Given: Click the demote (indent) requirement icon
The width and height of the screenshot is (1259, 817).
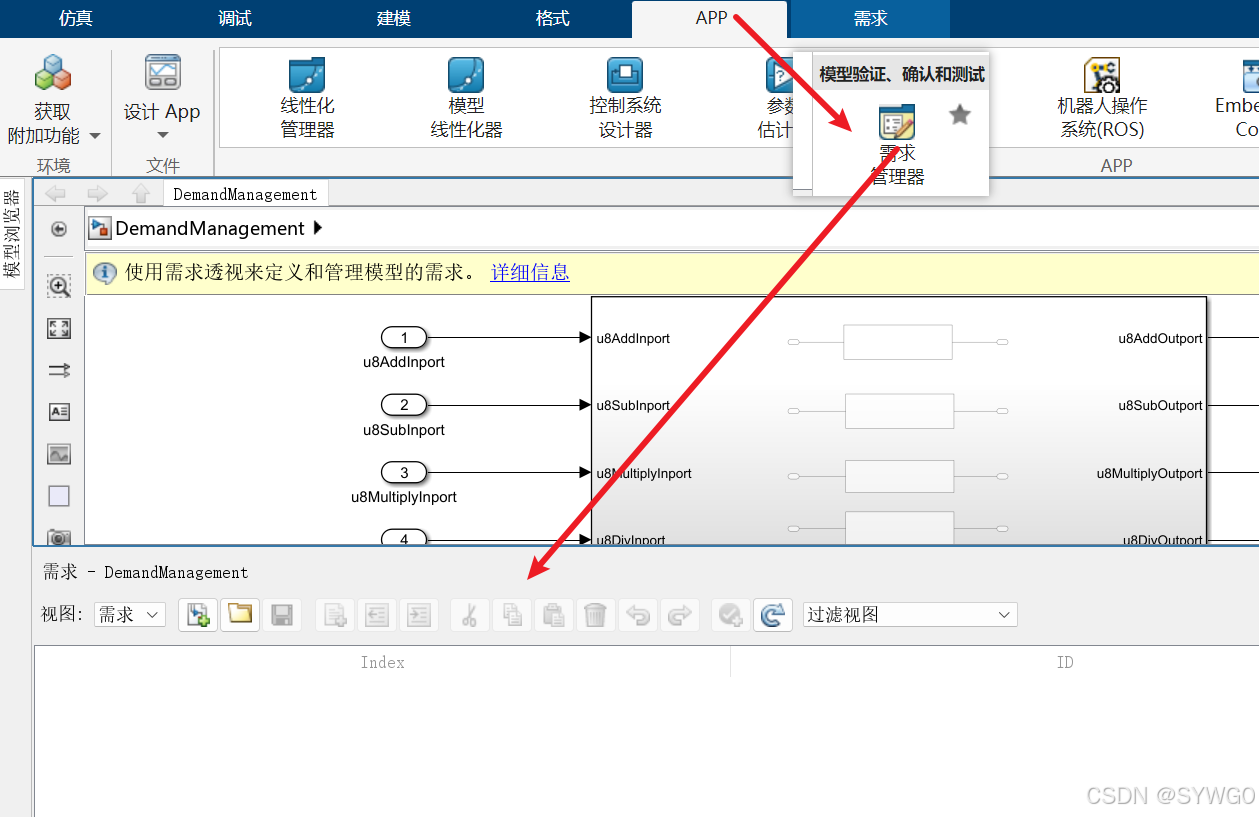Looking at the screenshot, I should click(x=419, y=614).
